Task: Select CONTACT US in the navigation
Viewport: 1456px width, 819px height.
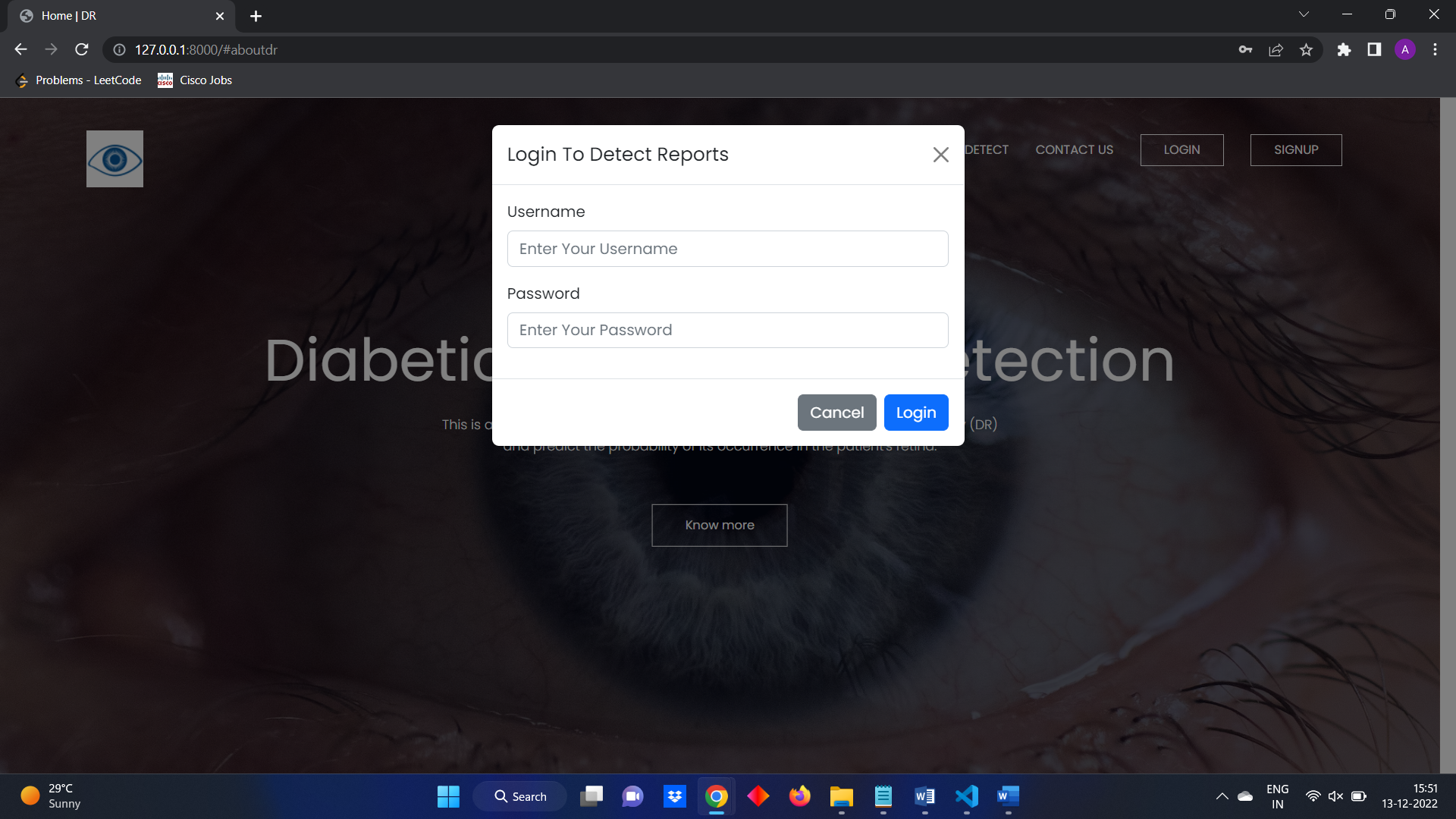Action: (x=1074, y=149)
